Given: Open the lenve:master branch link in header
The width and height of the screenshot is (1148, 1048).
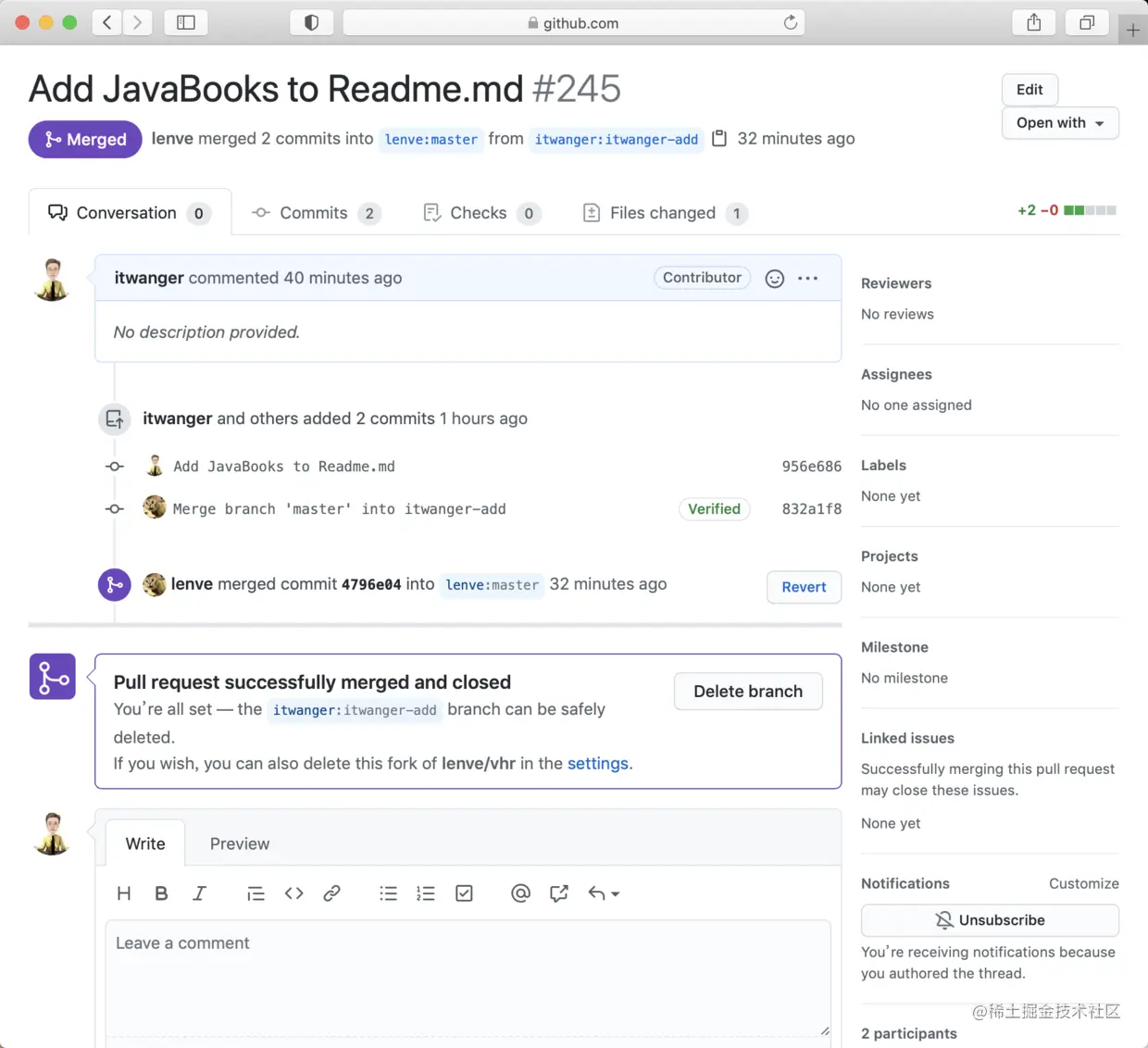Looking at the screenshot, I should click(x=431, y=139).
